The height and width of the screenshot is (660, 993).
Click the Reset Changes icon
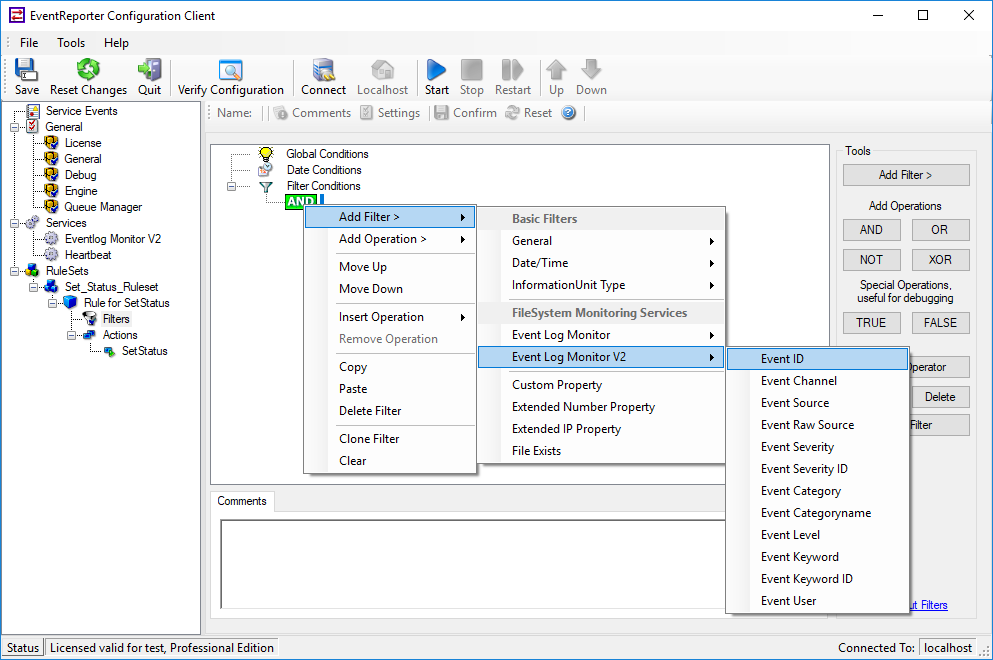point(88,70)
